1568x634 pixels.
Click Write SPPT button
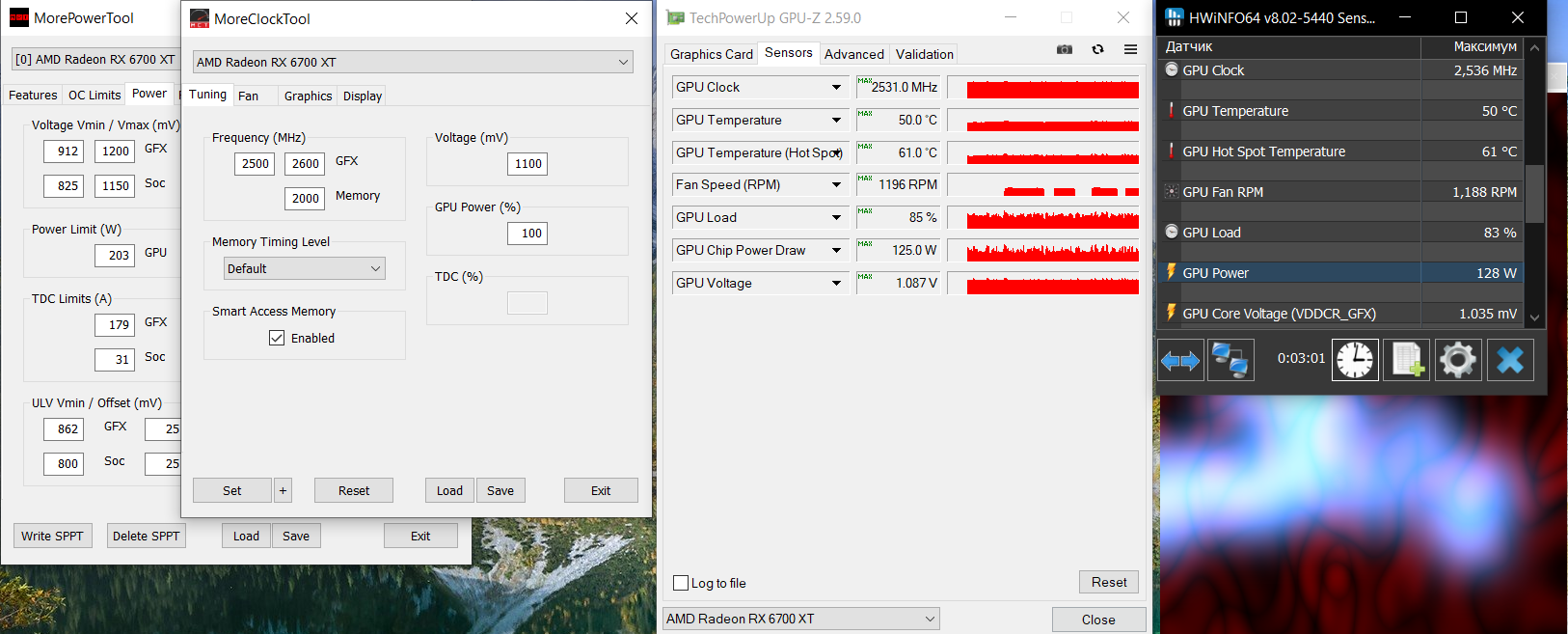tap(52, 536)
